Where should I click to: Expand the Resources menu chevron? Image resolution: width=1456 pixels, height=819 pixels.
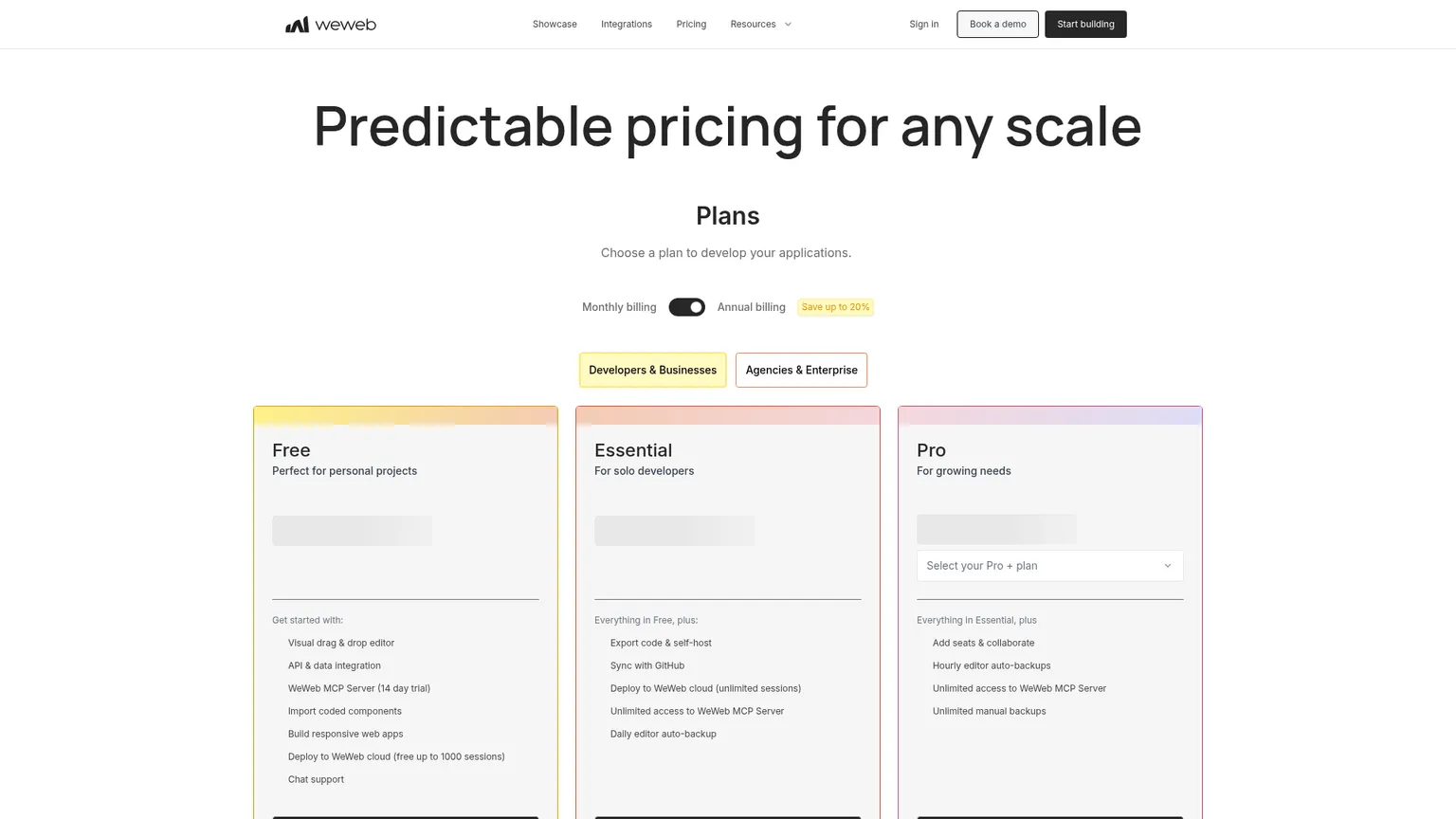[788, 25]
